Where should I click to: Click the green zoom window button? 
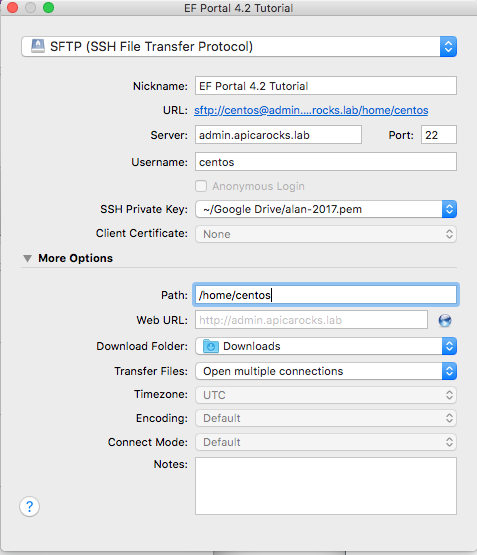[48, 7]
